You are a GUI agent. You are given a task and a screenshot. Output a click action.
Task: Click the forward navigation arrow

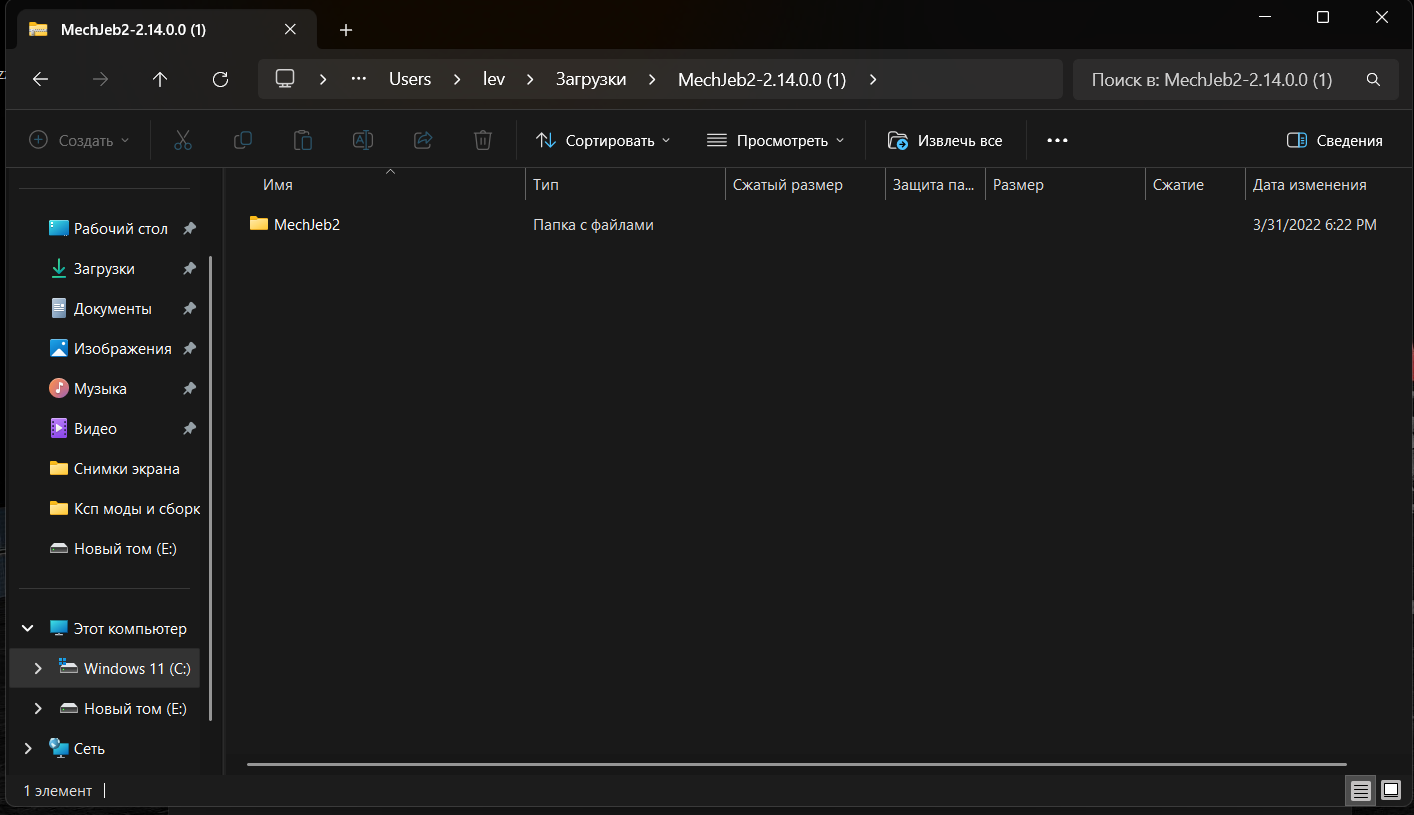pyautogui.click(x=100, y=80)
